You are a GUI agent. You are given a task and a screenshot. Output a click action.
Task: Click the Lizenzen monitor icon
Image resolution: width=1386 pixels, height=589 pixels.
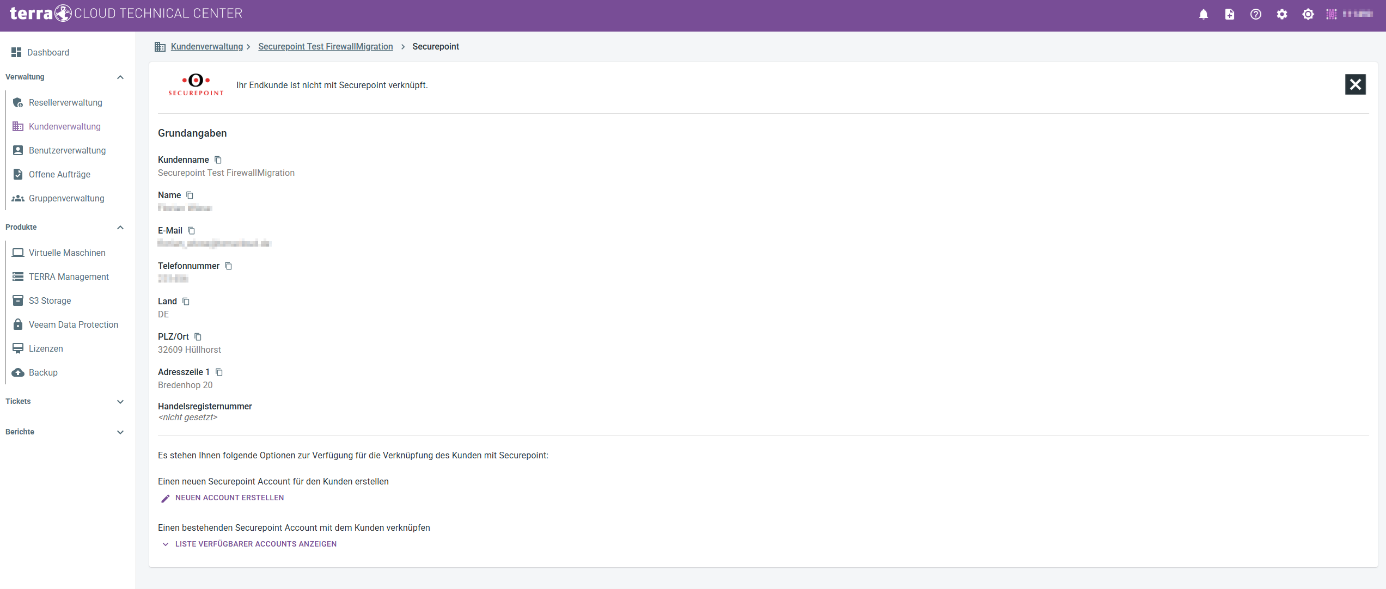pyautogui.click(x=18, y=348)
